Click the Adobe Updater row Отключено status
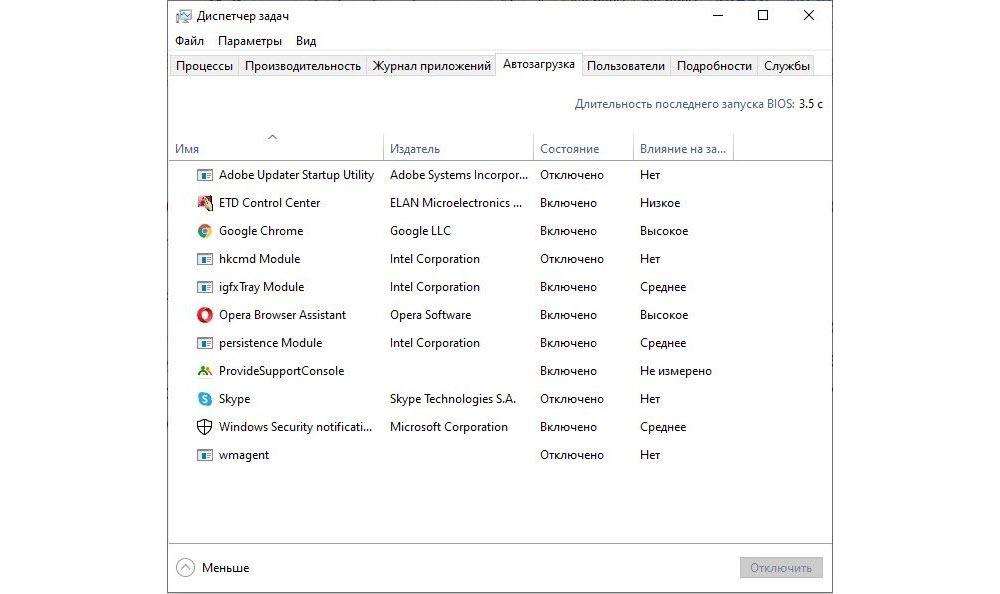 572,175
